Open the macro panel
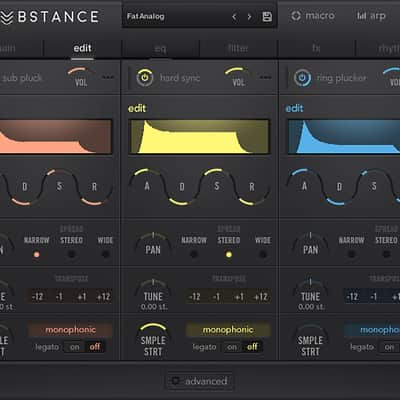 (313, 16)
